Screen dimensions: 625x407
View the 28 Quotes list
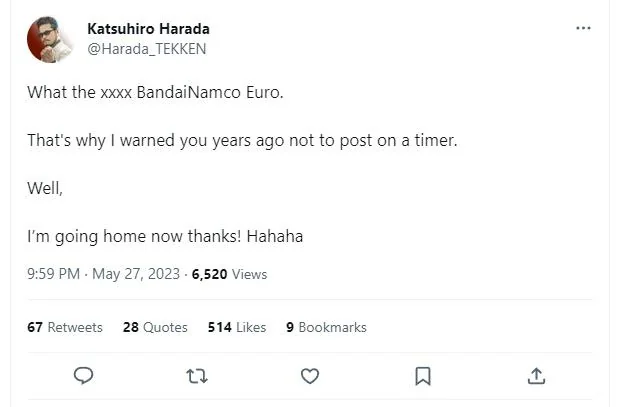(155, 327)
